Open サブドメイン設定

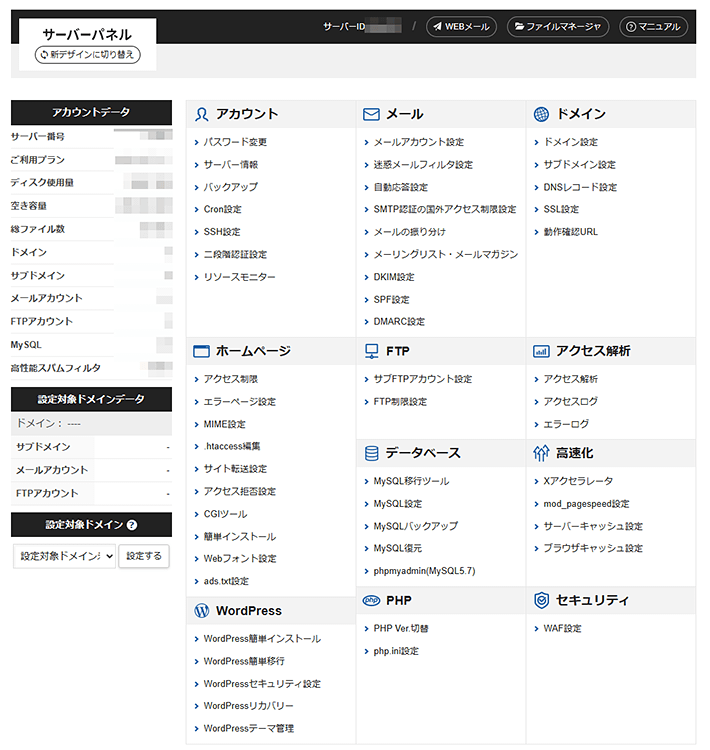[579, 165]
